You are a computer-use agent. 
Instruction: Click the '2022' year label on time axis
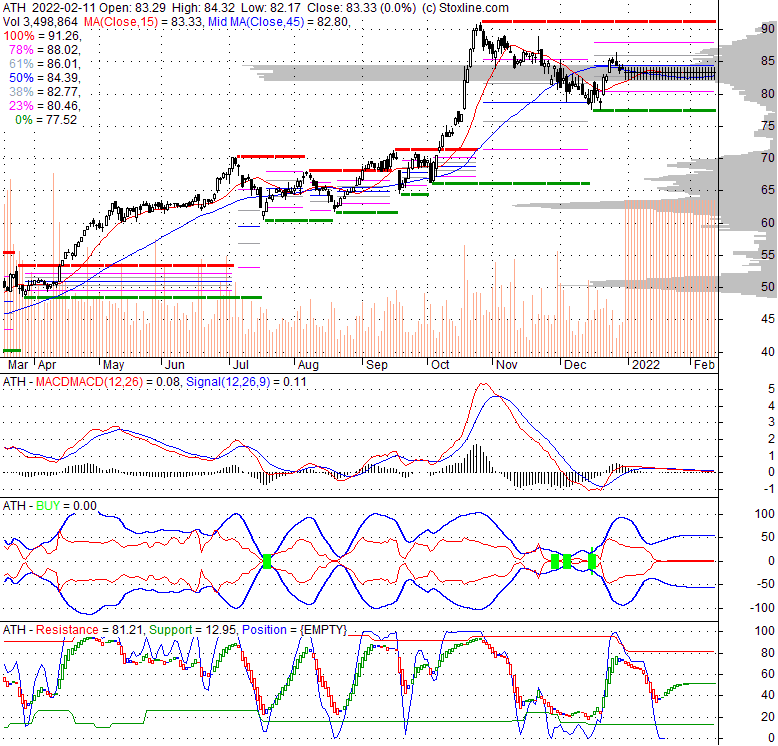click(x=646, y=365)
